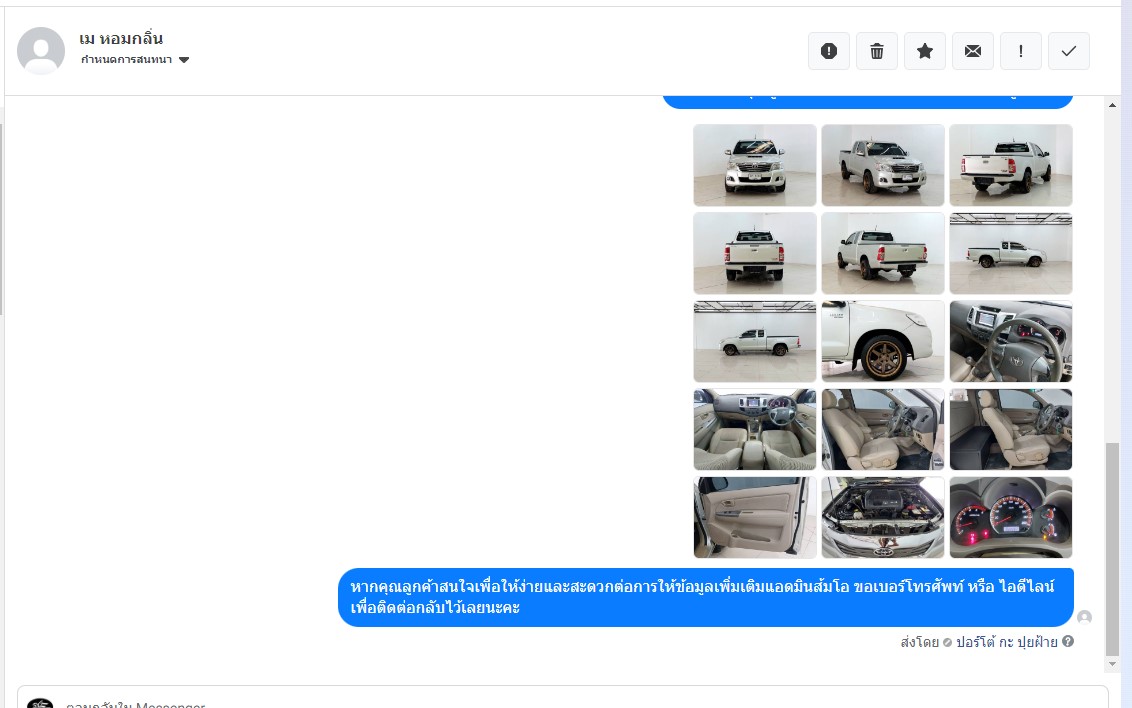Mark conversation done with checkmark icon
This screenshot has width=1132, height=708.
pos(1068,51)
